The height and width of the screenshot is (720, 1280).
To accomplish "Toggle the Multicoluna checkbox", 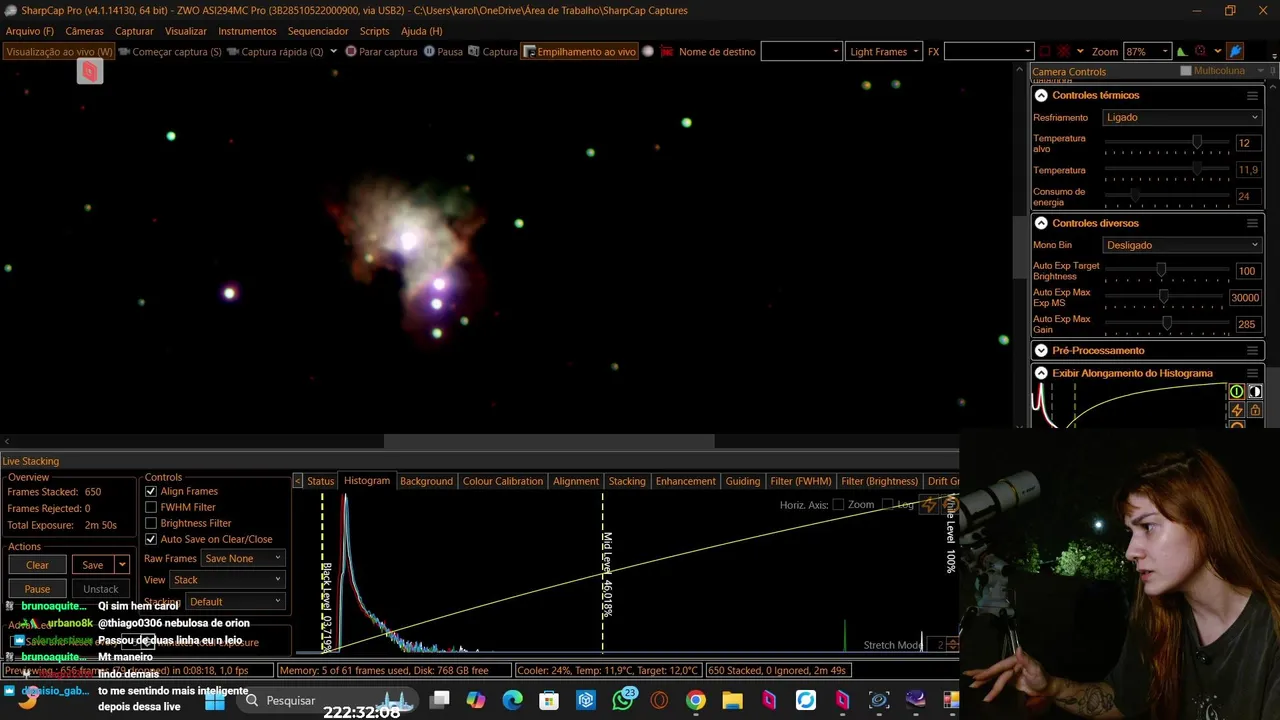I will [1186, 71].
